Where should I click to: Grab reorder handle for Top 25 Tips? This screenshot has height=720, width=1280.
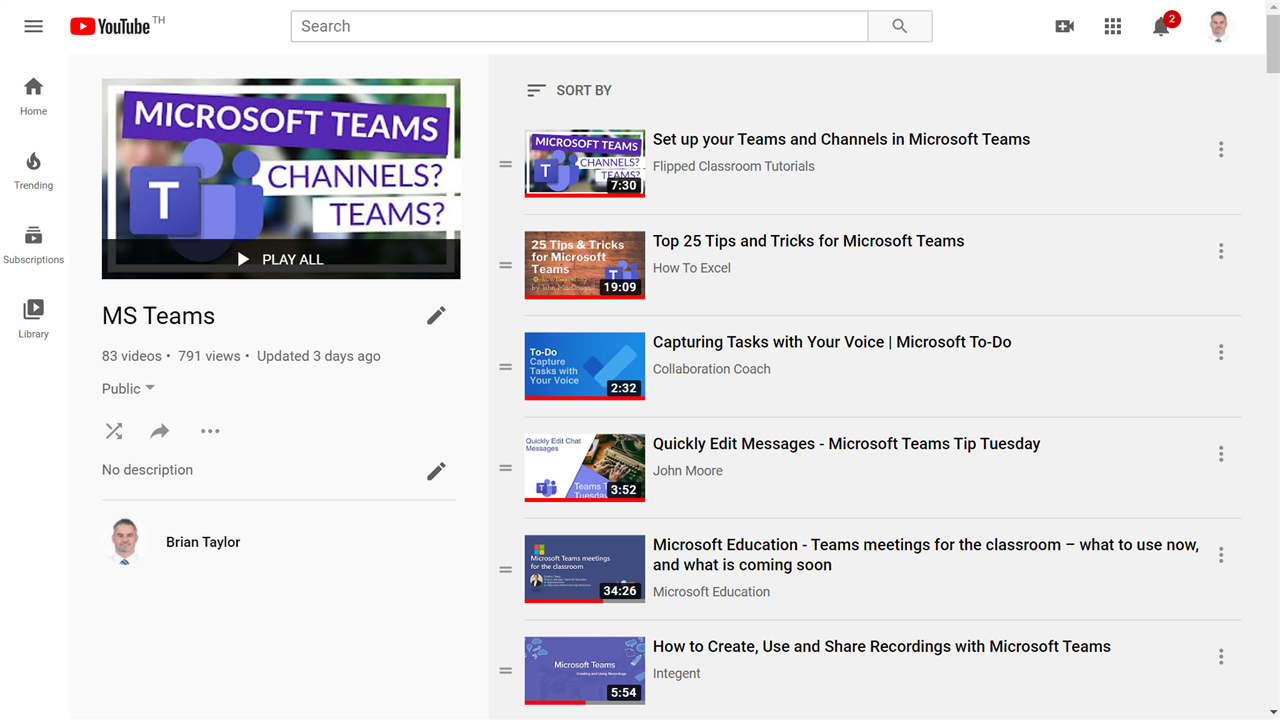(x=506, y=265)
